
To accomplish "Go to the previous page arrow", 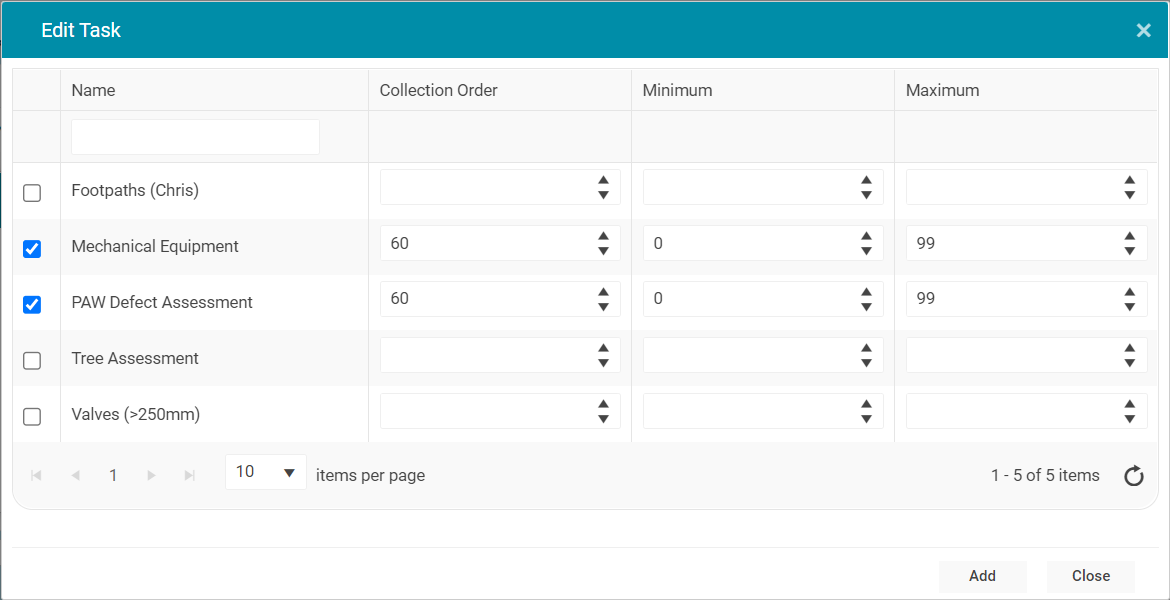I will point(75,476).
